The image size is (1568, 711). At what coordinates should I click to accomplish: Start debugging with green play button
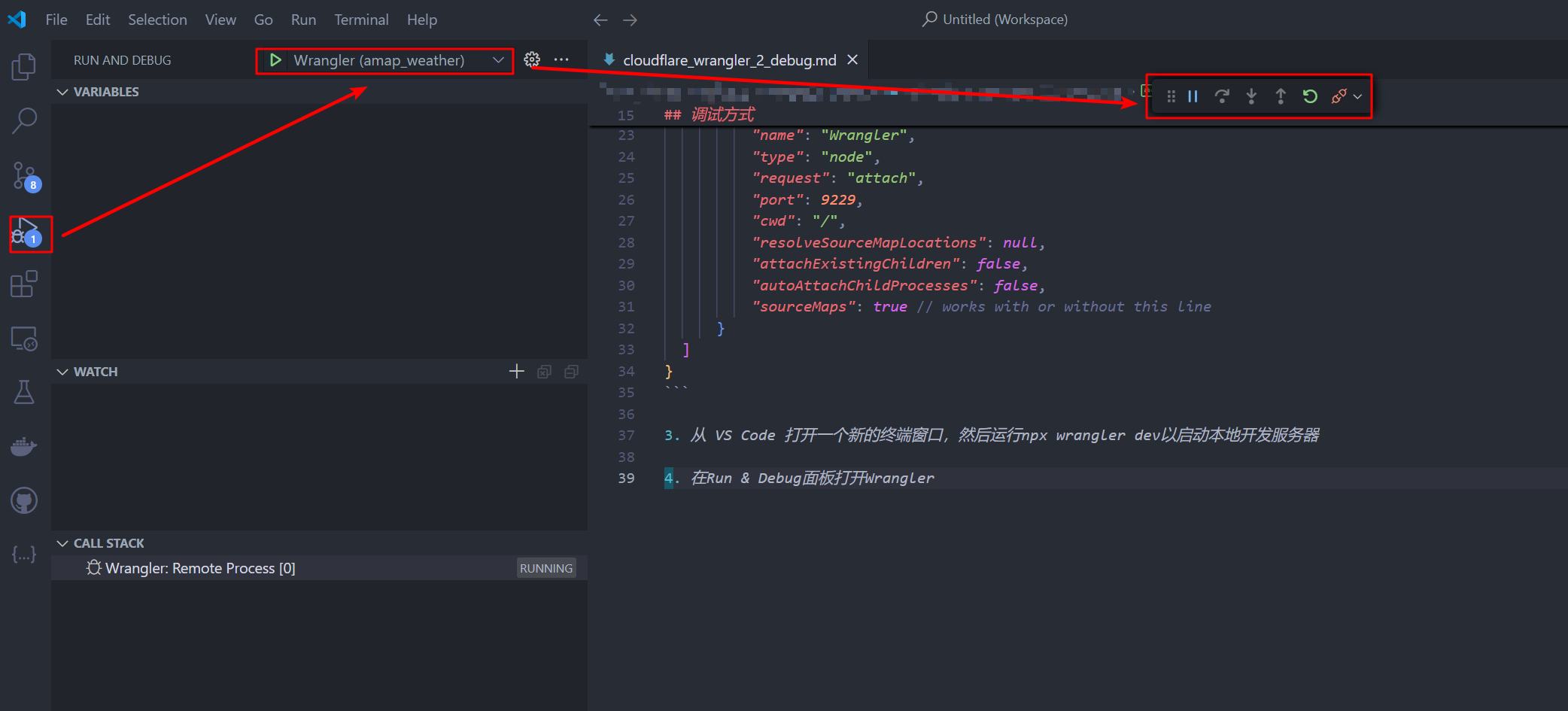(x=275, y=60)
